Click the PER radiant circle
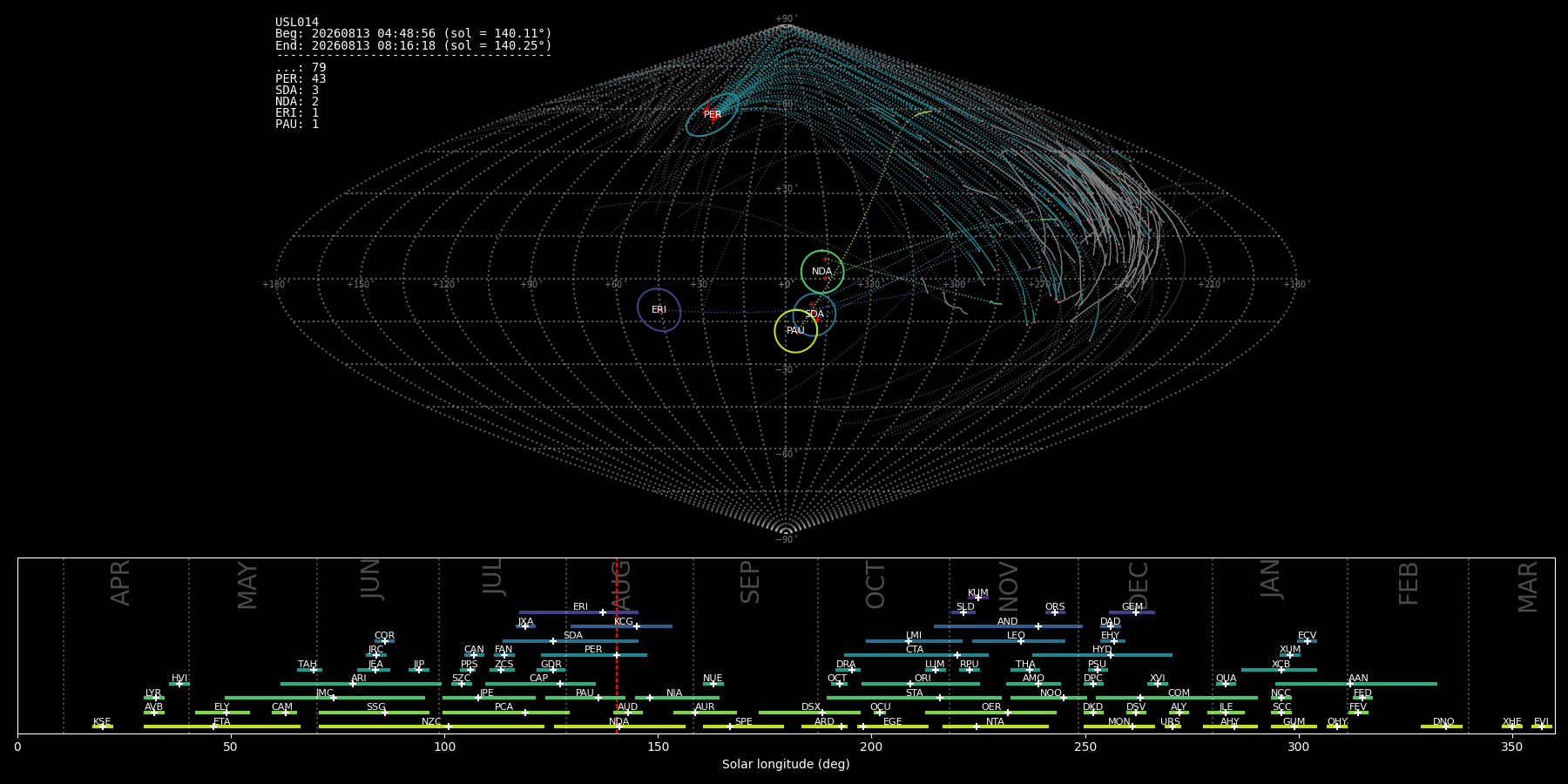The height and width of the screenshot is (784, 1568). coord(713,114)
